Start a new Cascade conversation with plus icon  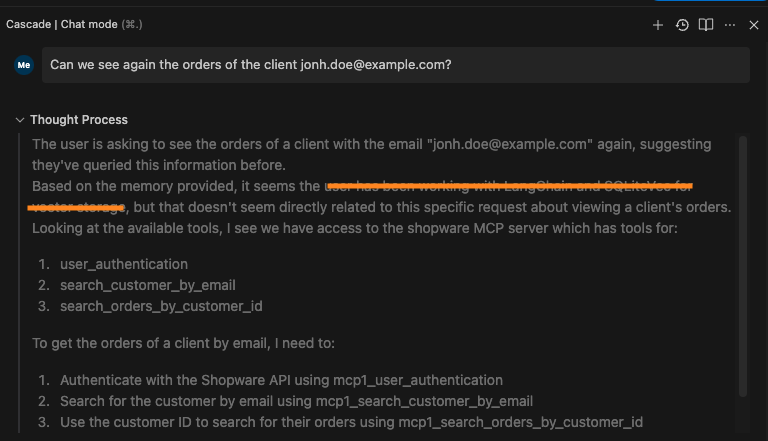tap(658, 25)
